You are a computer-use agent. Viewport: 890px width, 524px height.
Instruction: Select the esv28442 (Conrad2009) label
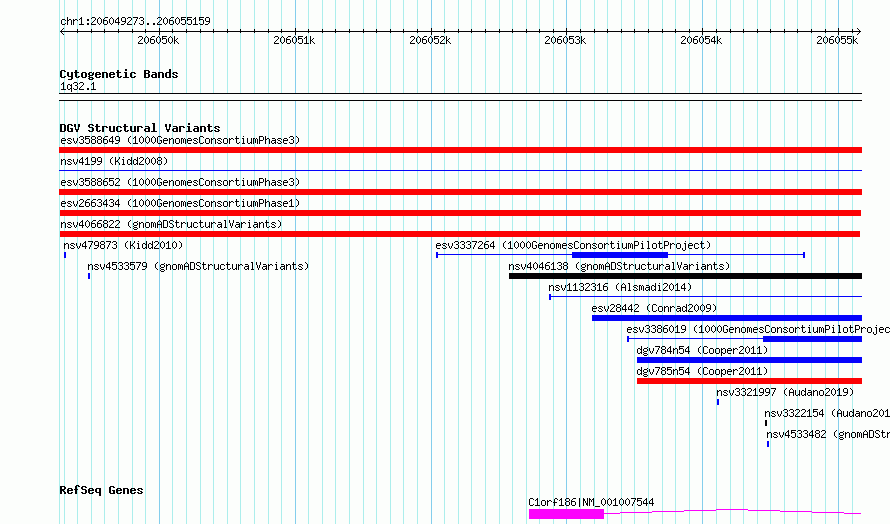654,308
